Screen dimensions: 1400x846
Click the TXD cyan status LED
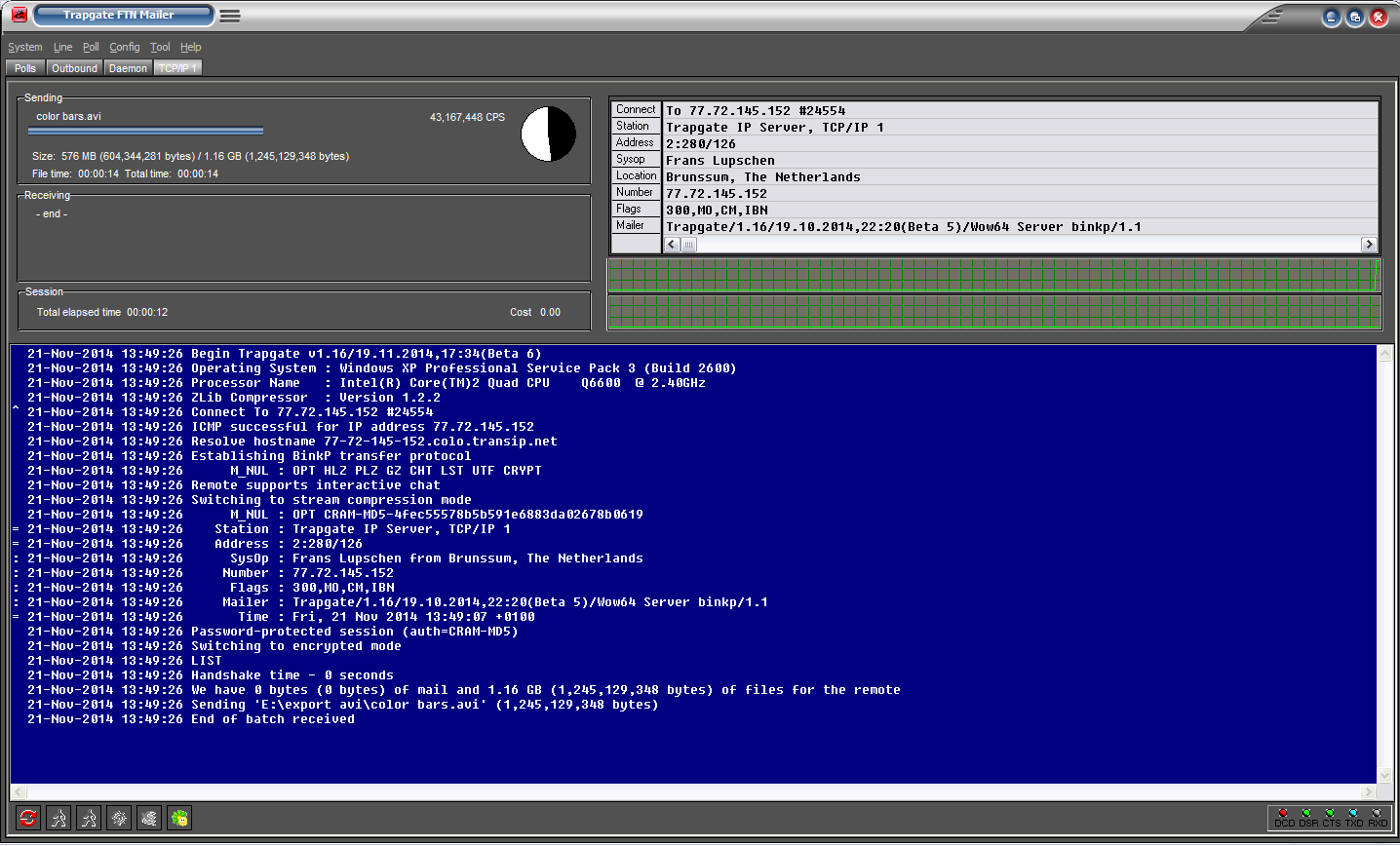point(1353,813)
